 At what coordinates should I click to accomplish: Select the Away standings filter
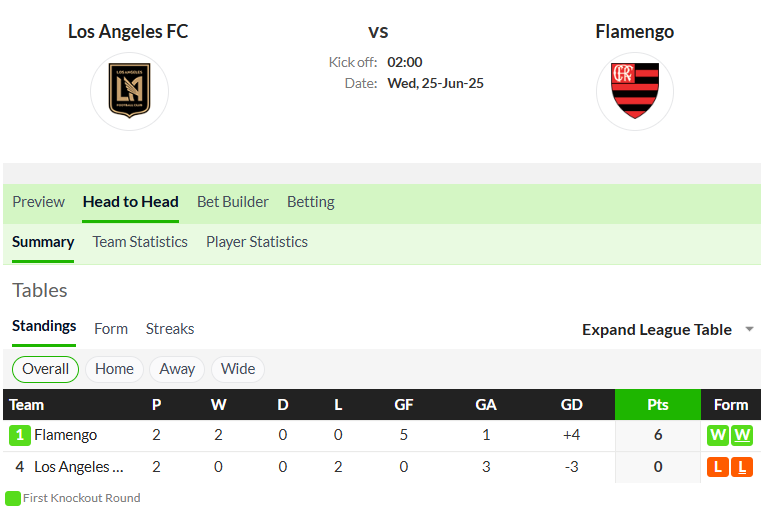177,369
